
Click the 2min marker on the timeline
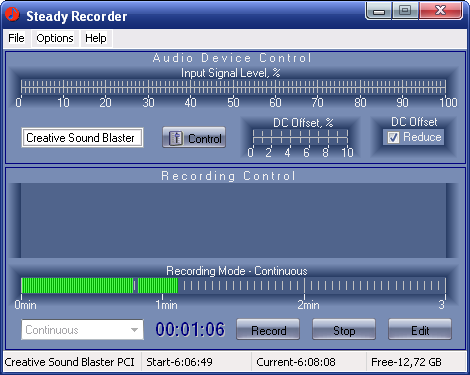(308, 305)
